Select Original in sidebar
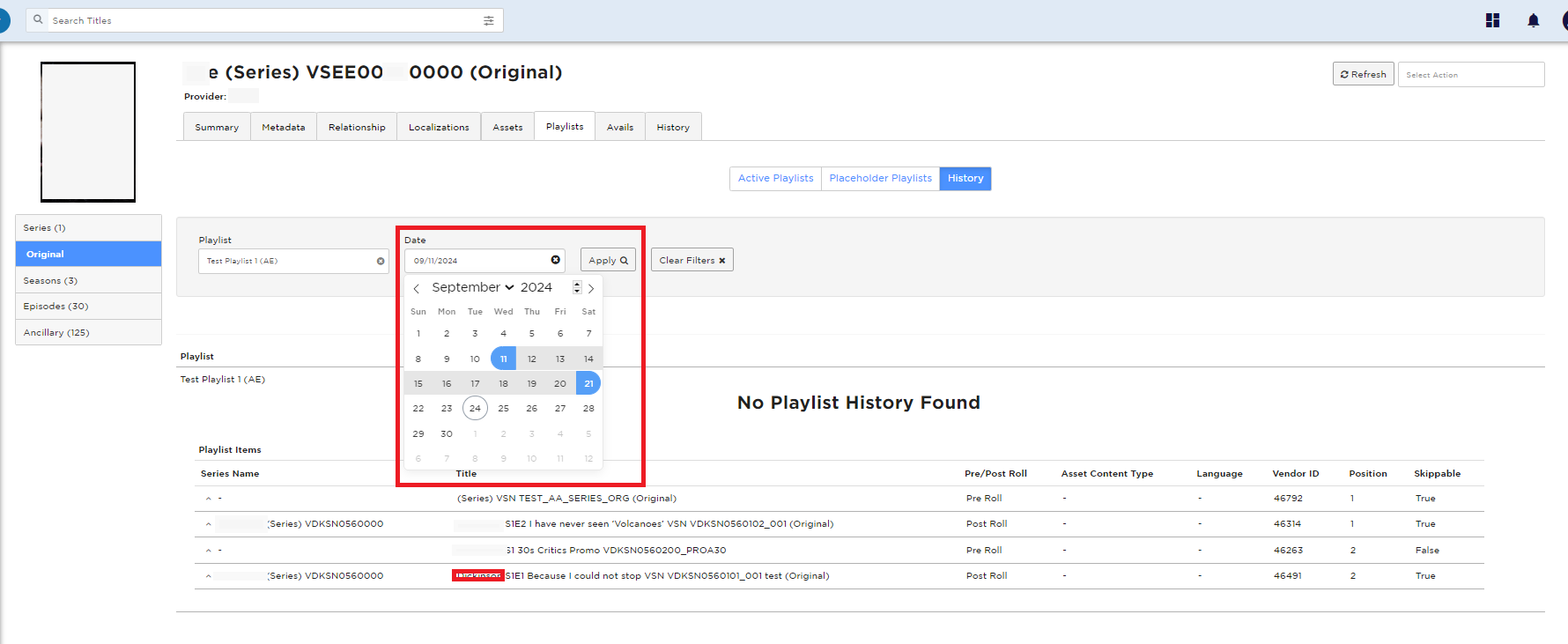The height and width of the screenshot is (644, 1568). pos(88,254)
